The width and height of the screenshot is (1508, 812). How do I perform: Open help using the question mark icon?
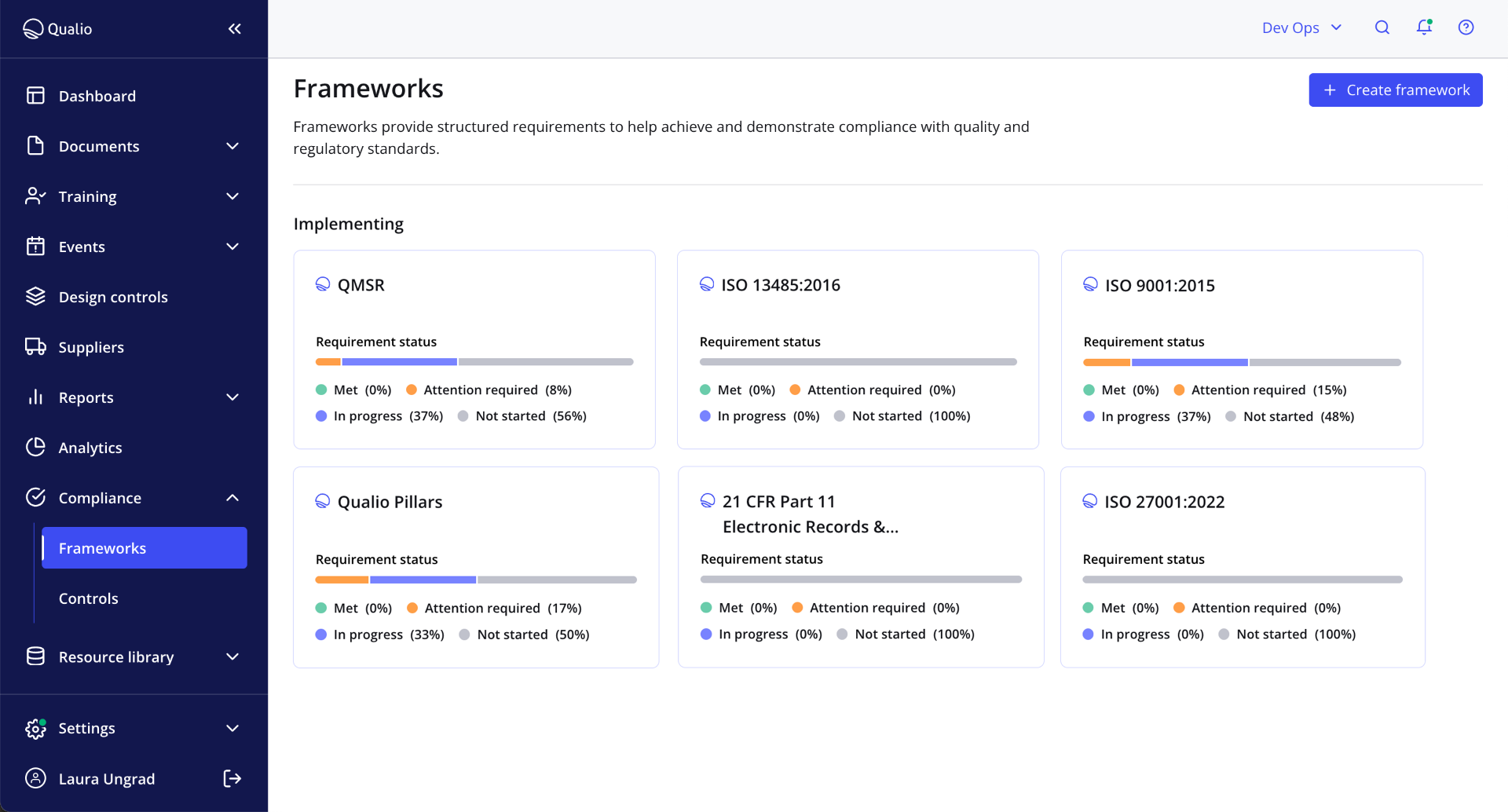(x=1466, y=27)
